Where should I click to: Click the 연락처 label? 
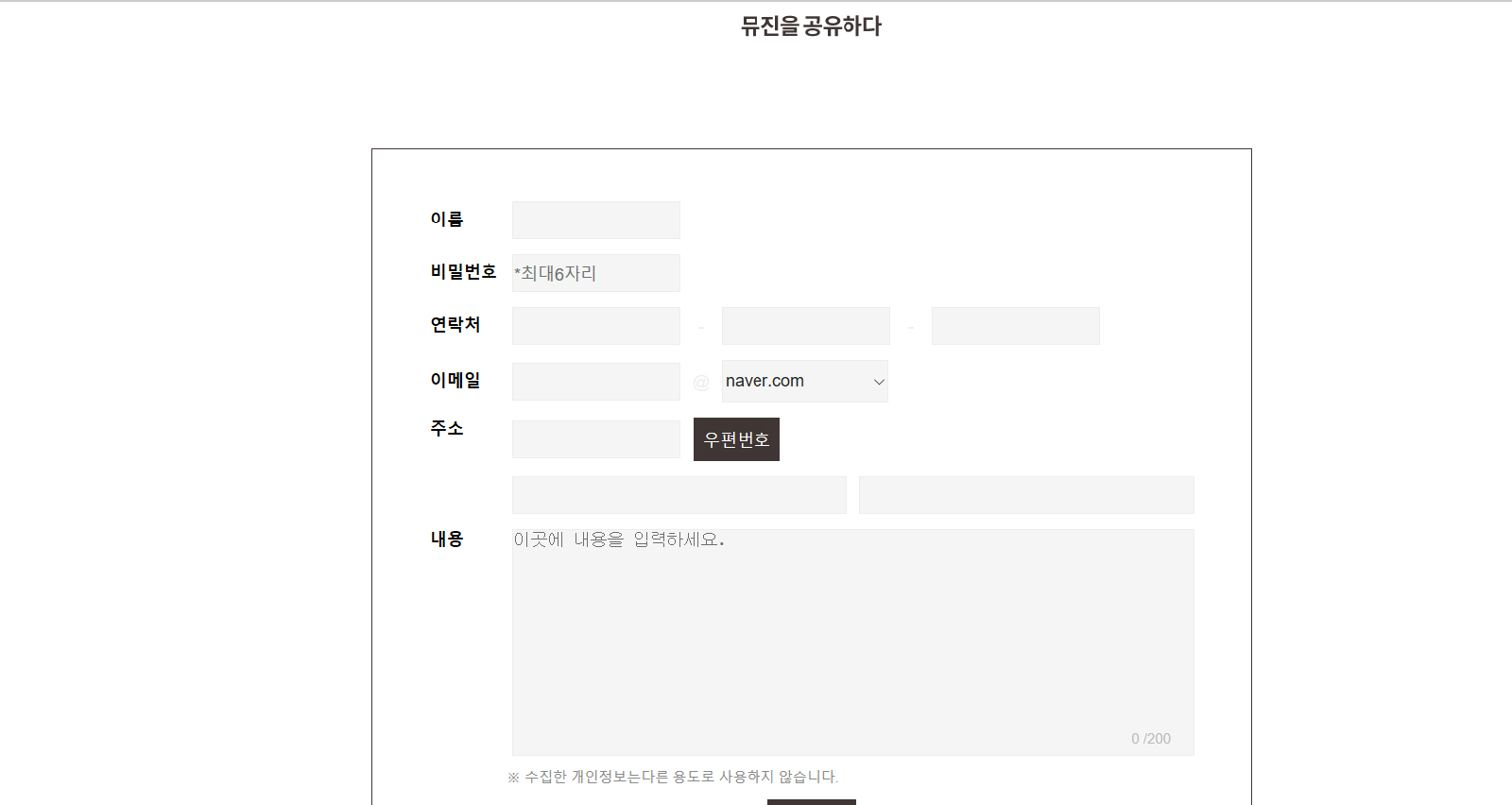[x=455, y=325]
